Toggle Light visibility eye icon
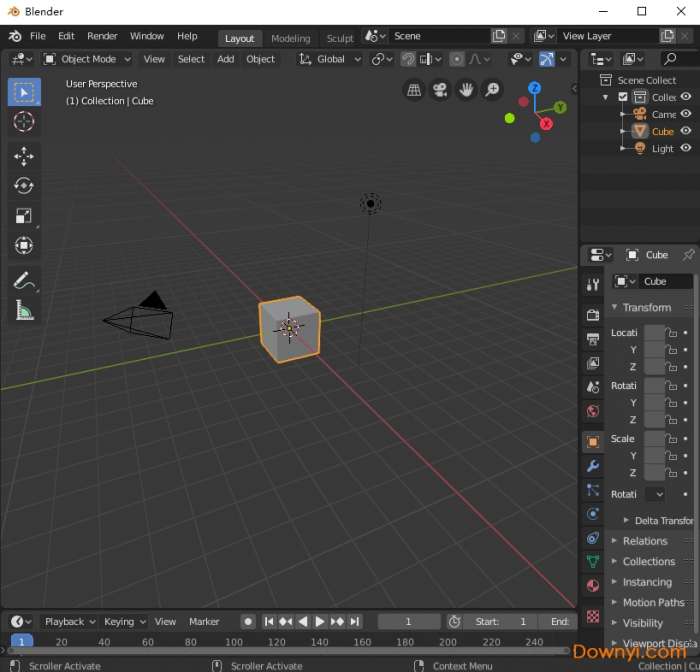The image size is (700, 672). coord(686,148)
